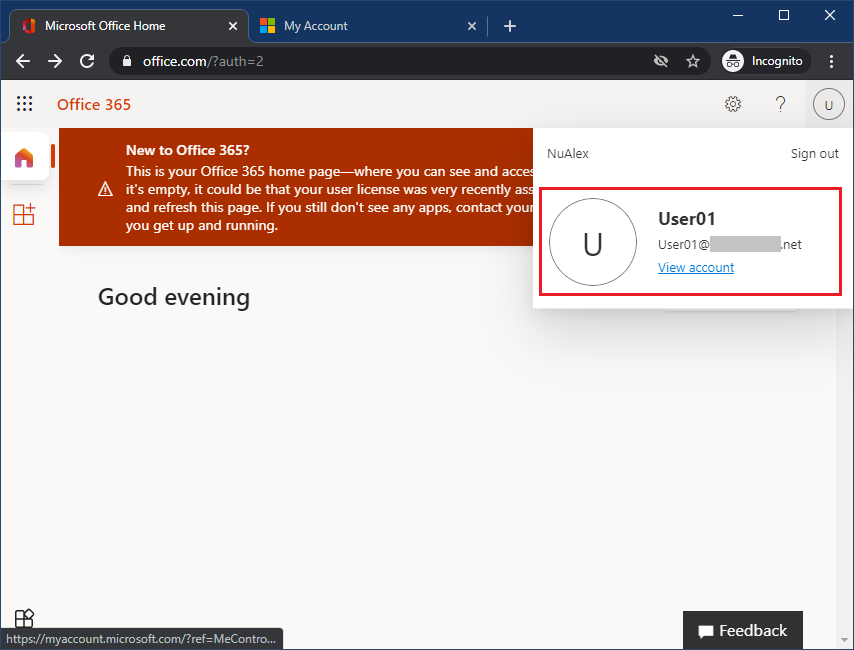Switch to the My Account tab
The width and height of the screenshot is (854, 650).
tap(368, 26)
